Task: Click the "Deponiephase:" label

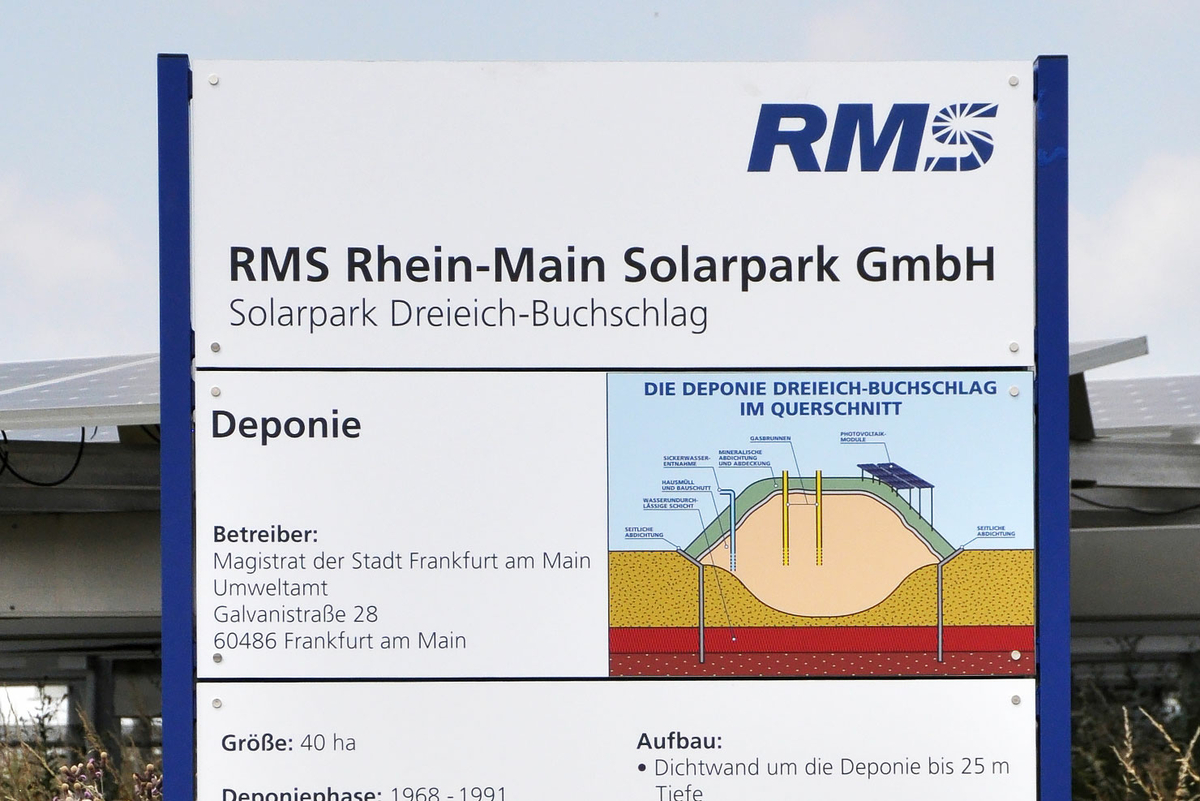Action: click(x=301, y=794)
